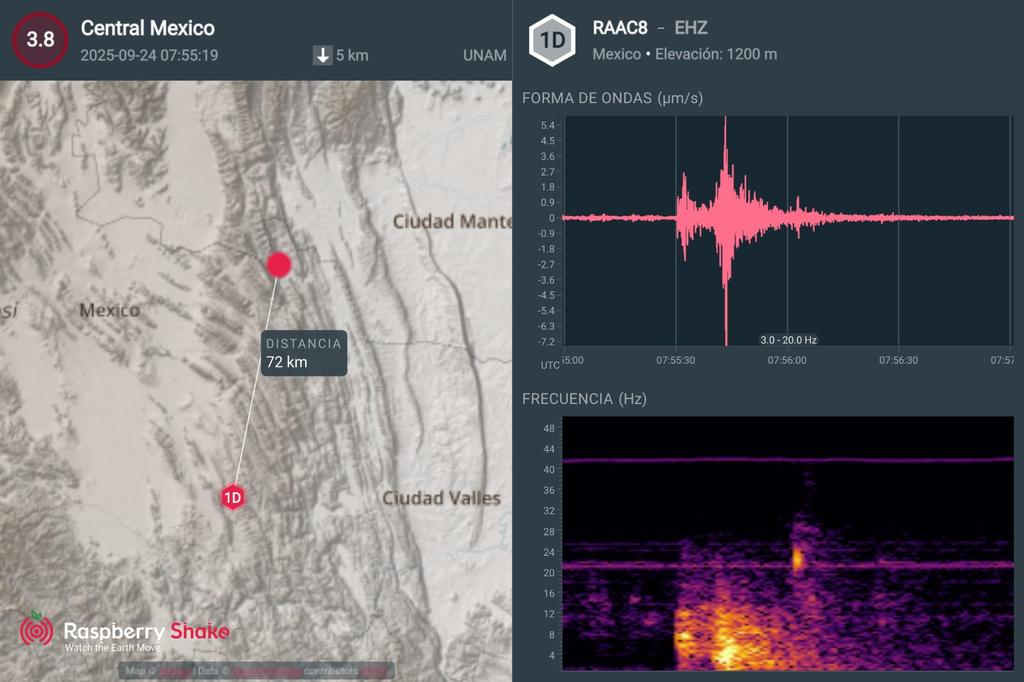Open the EHZ channel selector

(694, 28)
